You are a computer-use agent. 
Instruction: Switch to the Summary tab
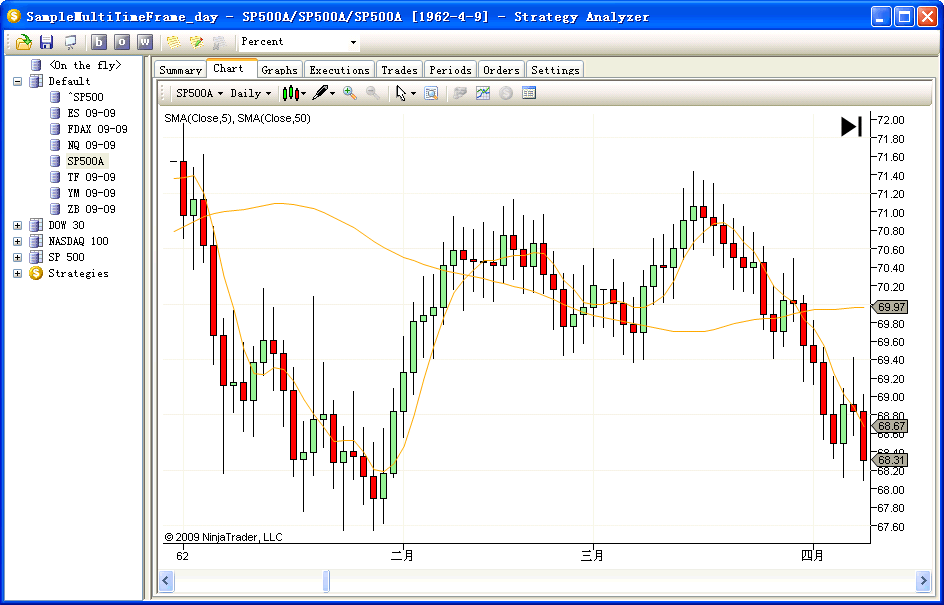click(180, 70)
